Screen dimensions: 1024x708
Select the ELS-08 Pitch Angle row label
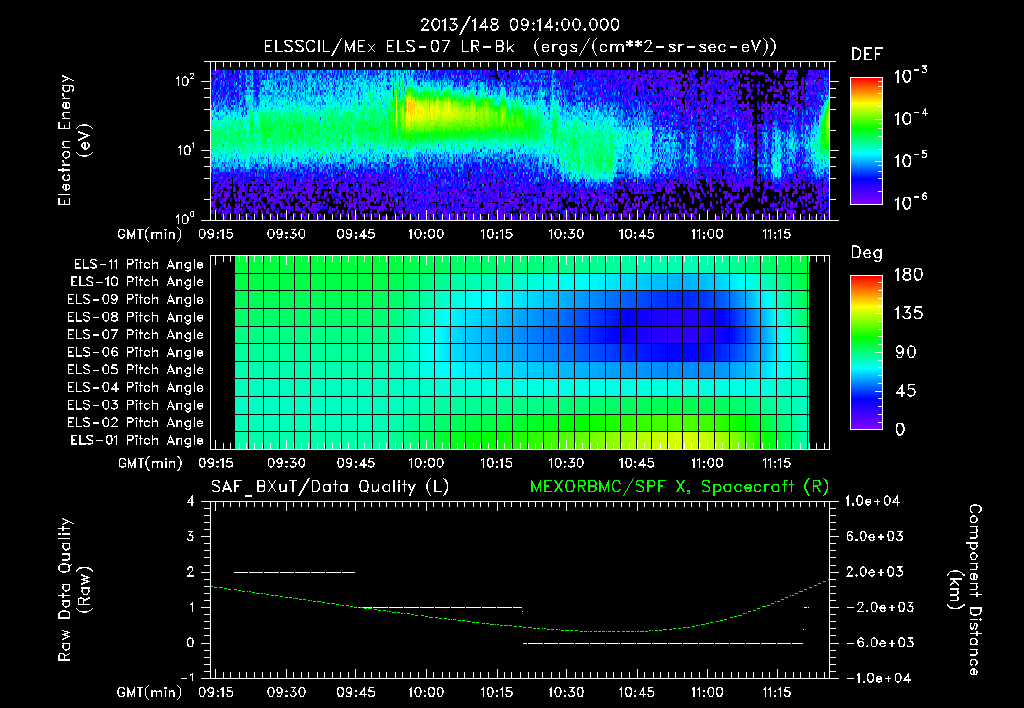tap(136, 317)
